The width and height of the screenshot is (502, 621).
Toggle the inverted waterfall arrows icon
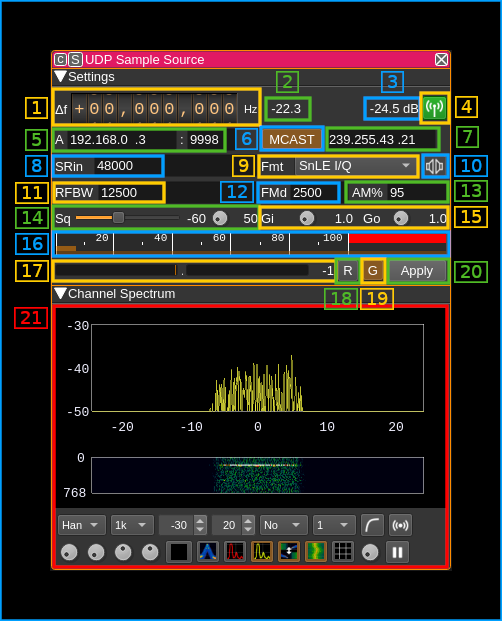click(289, 552)
